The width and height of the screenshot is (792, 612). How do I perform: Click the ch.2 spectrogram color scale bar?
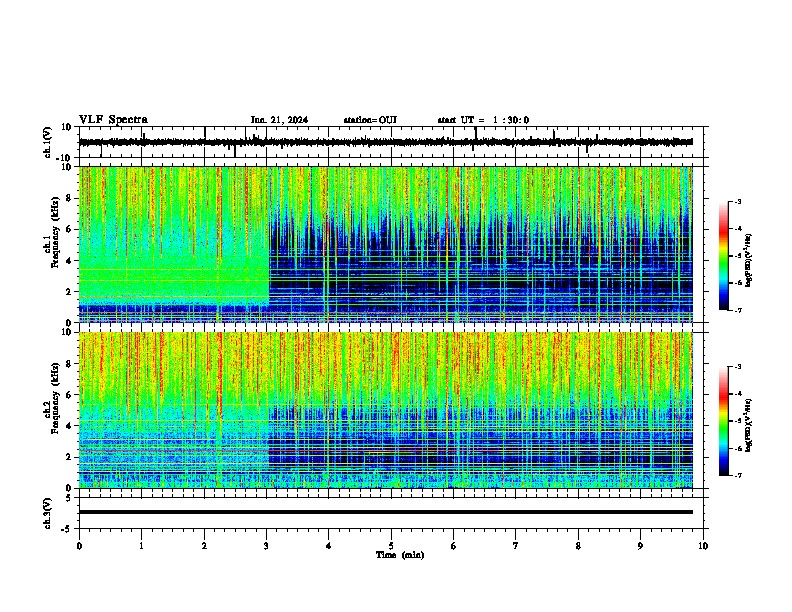(x=724, y=421)
